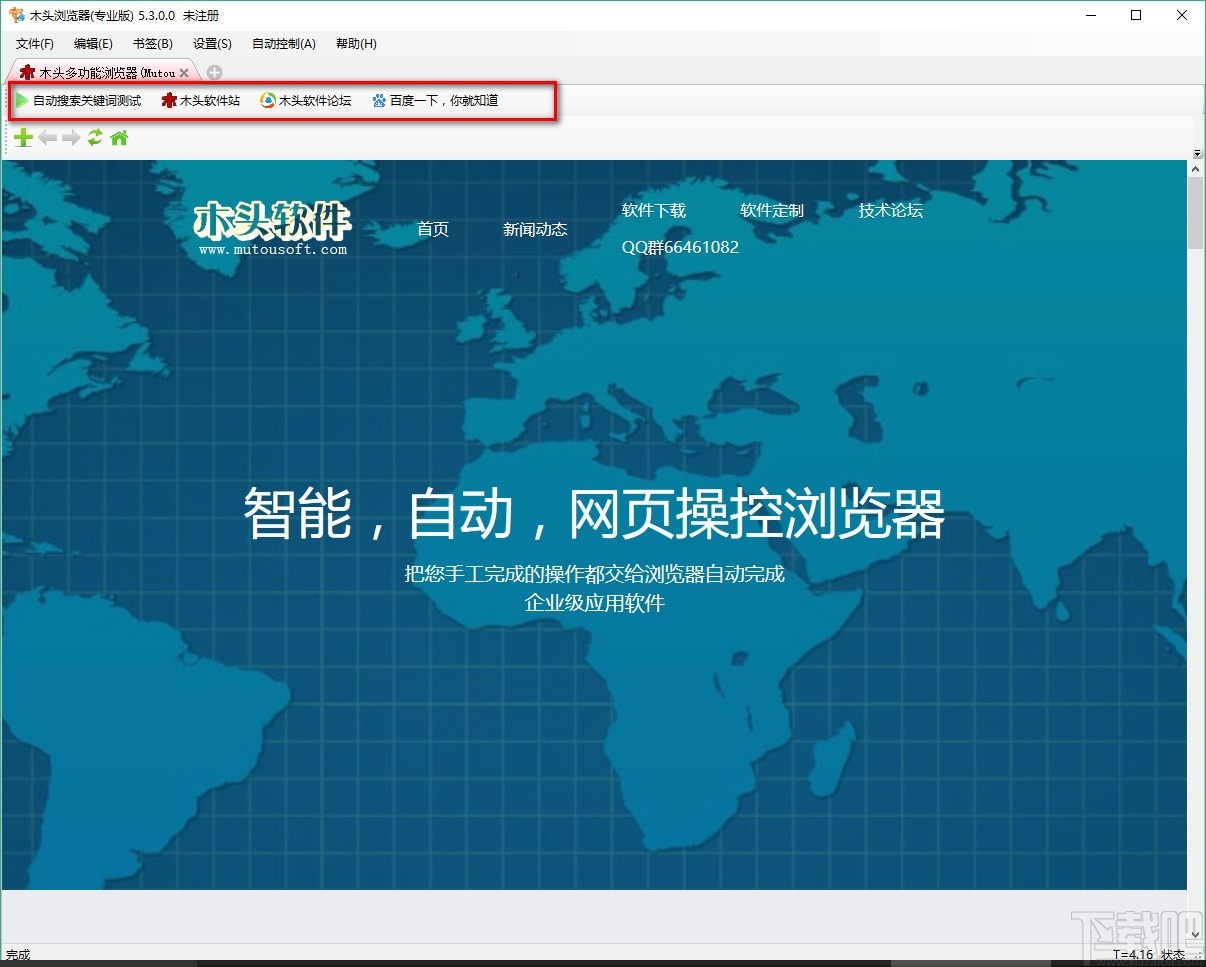Click the 企业级应用软件 subtitle text
1206x967 pixels.
click(x=595, y=603)
